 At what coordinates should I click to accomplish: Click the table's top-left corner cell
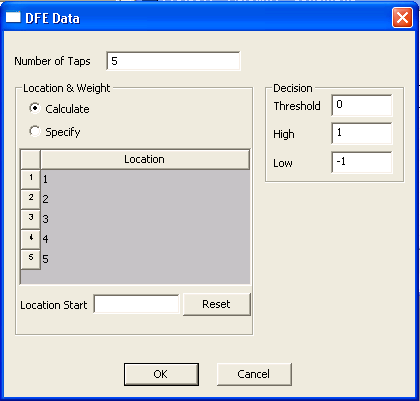click(x=31, y=159)
